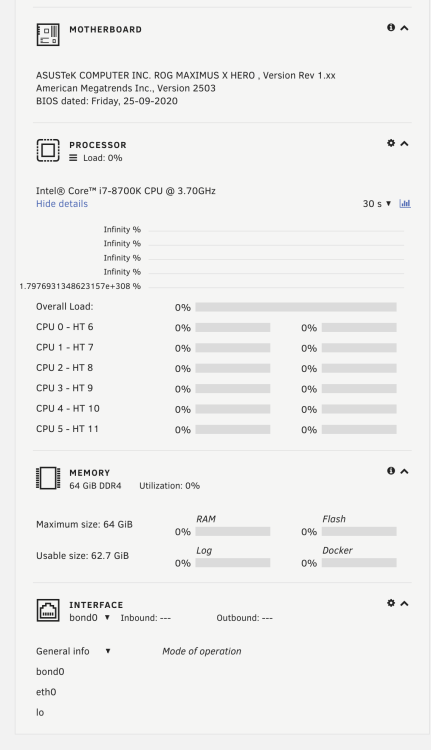Open the bond0 interface dropdown

click(x=89, y=618)
